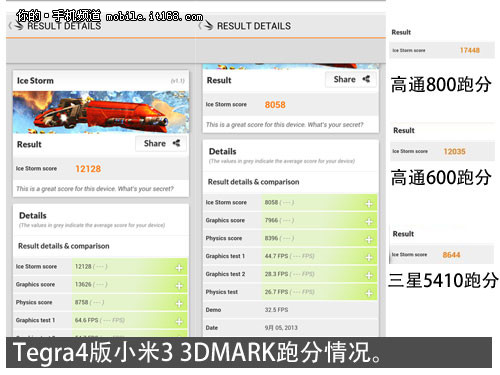
Task: Click the Share button in left result panel
Action: click(161, 144)
